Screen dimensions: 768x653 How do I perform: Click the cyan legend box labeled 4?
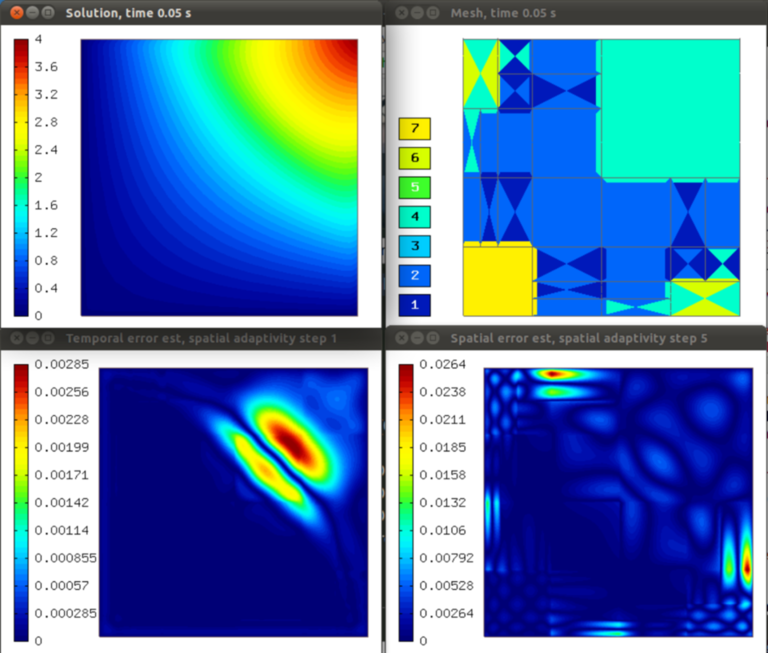(x=414, y=216)
